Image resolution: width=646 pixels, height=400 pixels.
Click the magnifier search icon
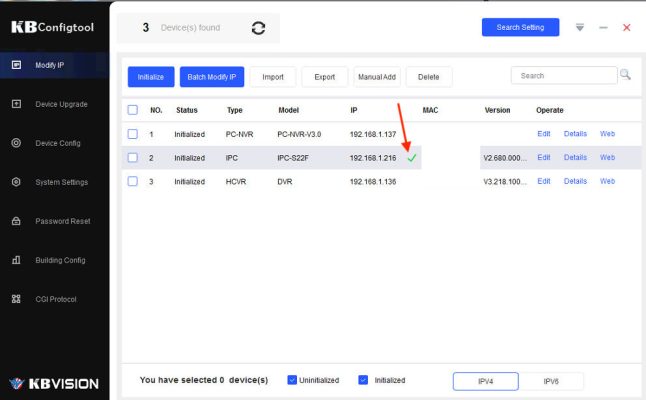click(625, 75)
